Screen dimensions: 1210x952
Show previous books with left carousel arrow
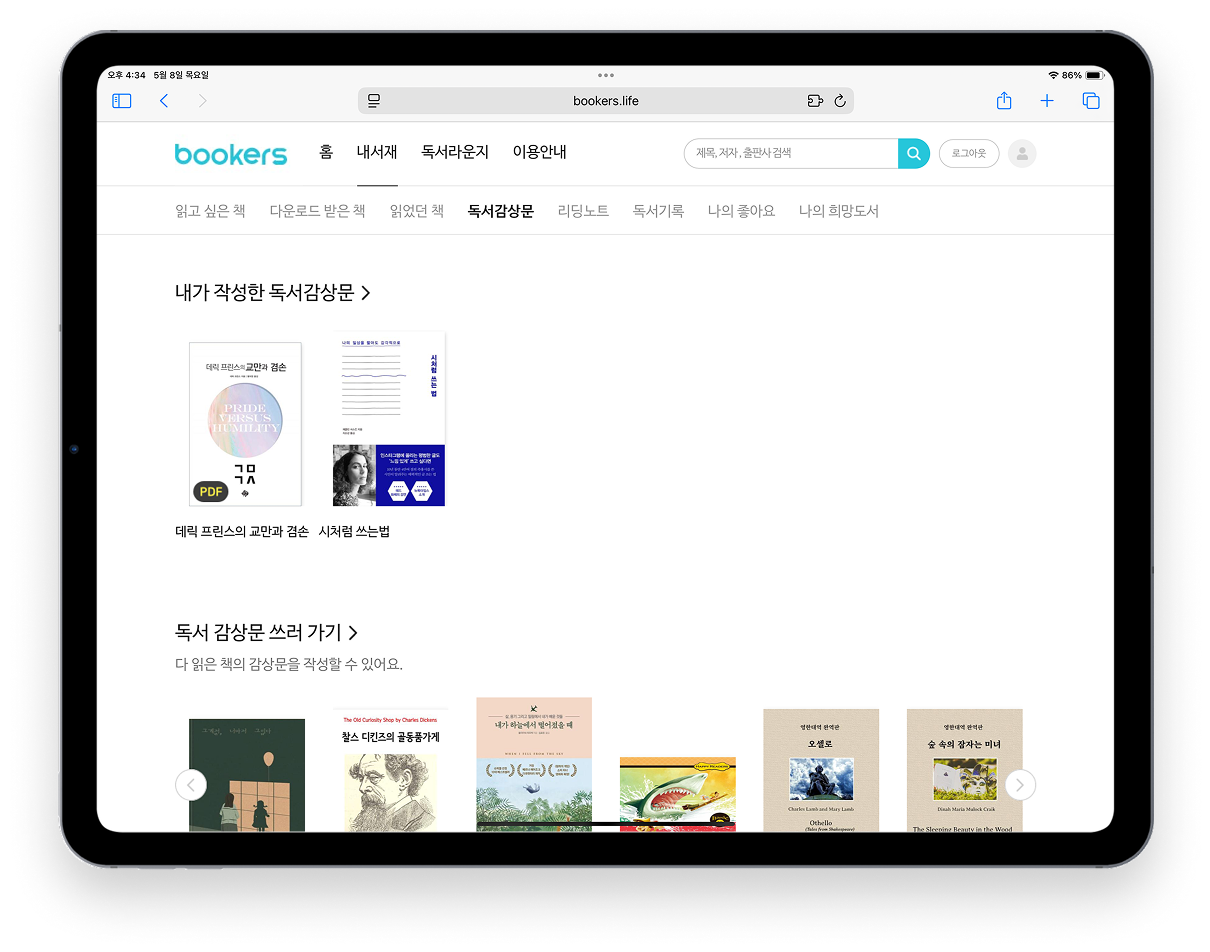[x=191, y=785]
